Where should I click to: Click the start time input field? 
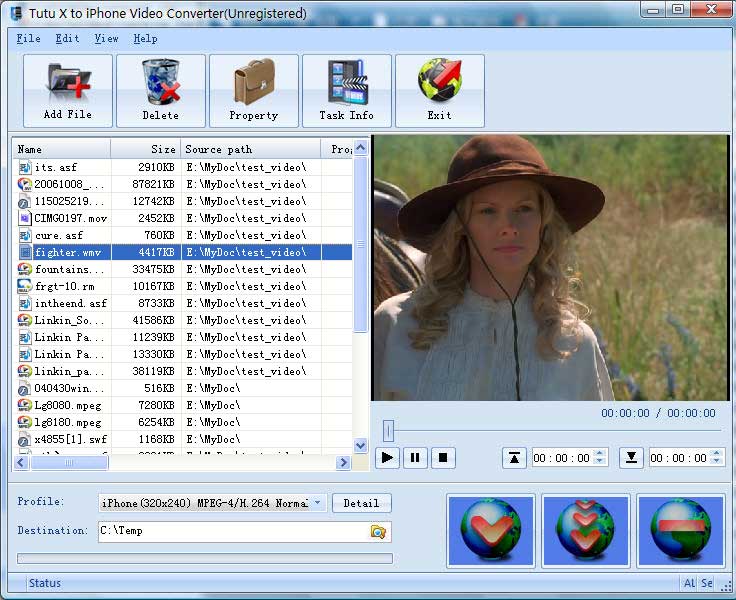pos(562,458)
